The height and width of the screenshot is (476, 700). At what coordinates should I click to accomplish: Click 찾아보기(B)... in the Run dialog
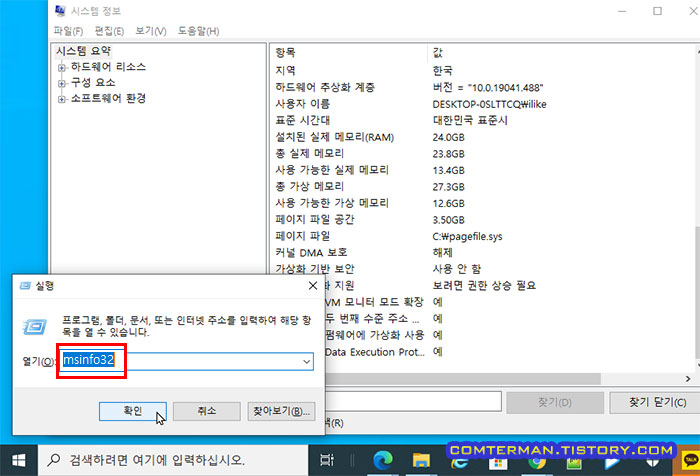pos(281,411)
